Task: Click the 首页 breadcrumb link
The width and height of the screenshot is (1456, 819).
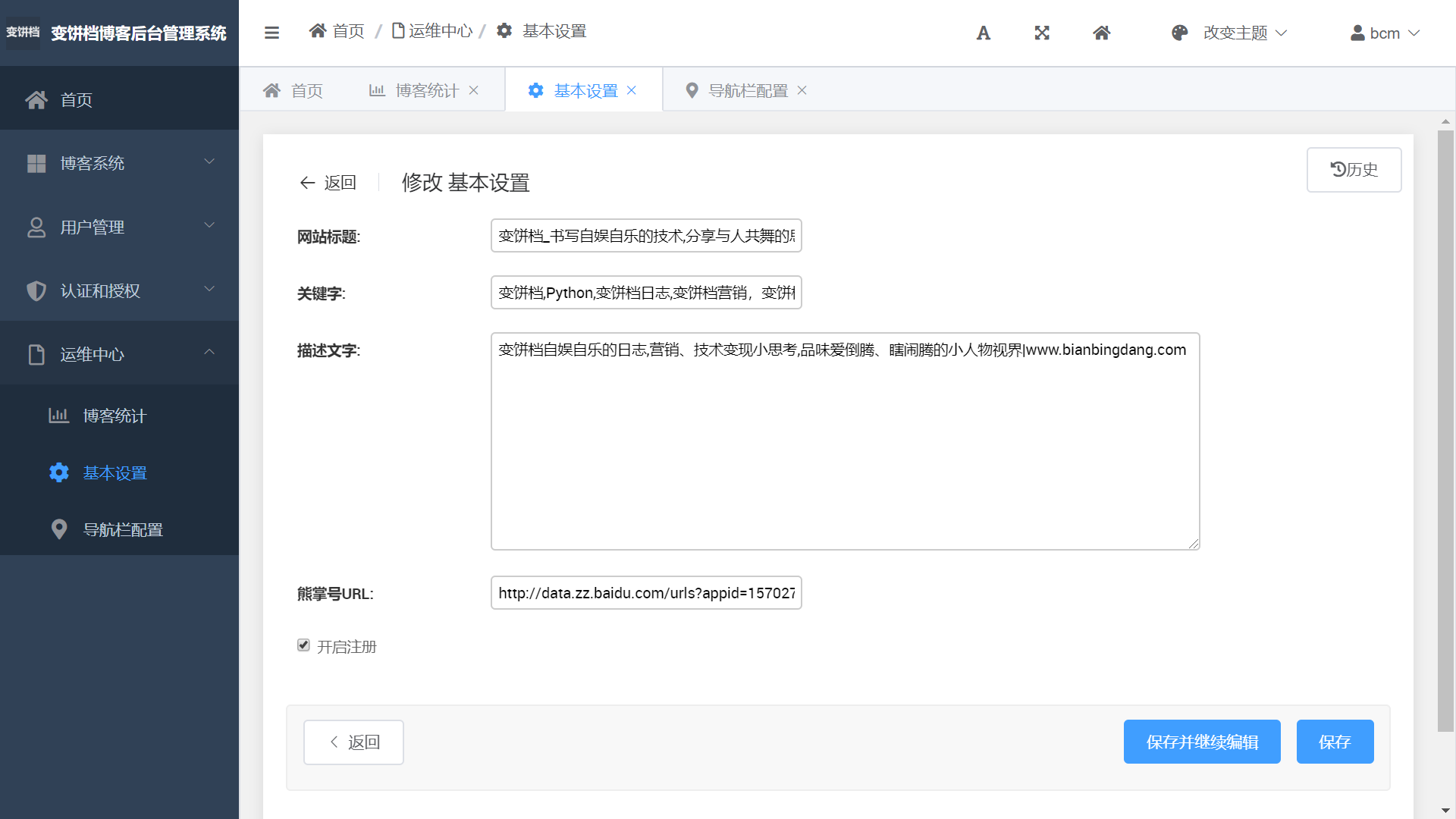Action: pyautogui.click(x=348, y=30)
